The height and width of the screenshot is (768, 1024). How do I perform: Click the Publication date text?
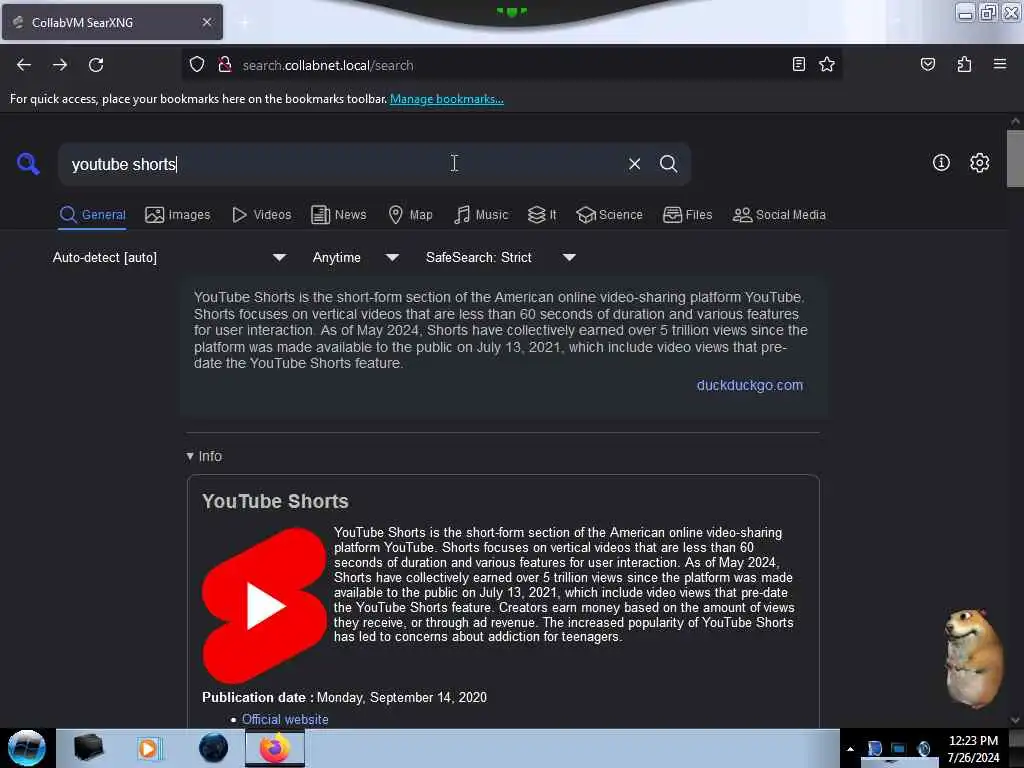tap(344, 697)
